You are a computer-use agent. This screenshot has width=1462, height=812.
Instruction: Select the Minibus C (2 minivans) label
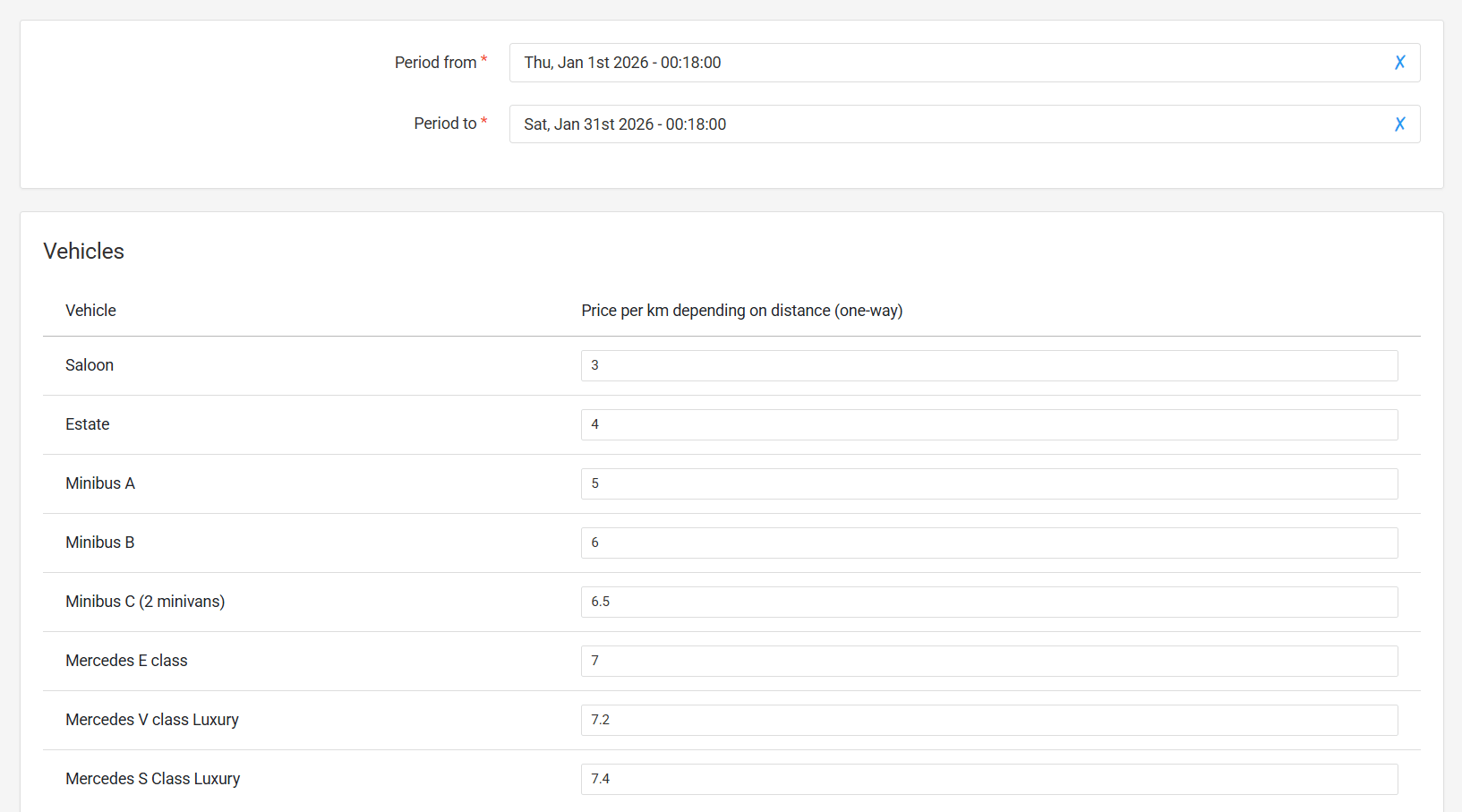pos(145,602)
